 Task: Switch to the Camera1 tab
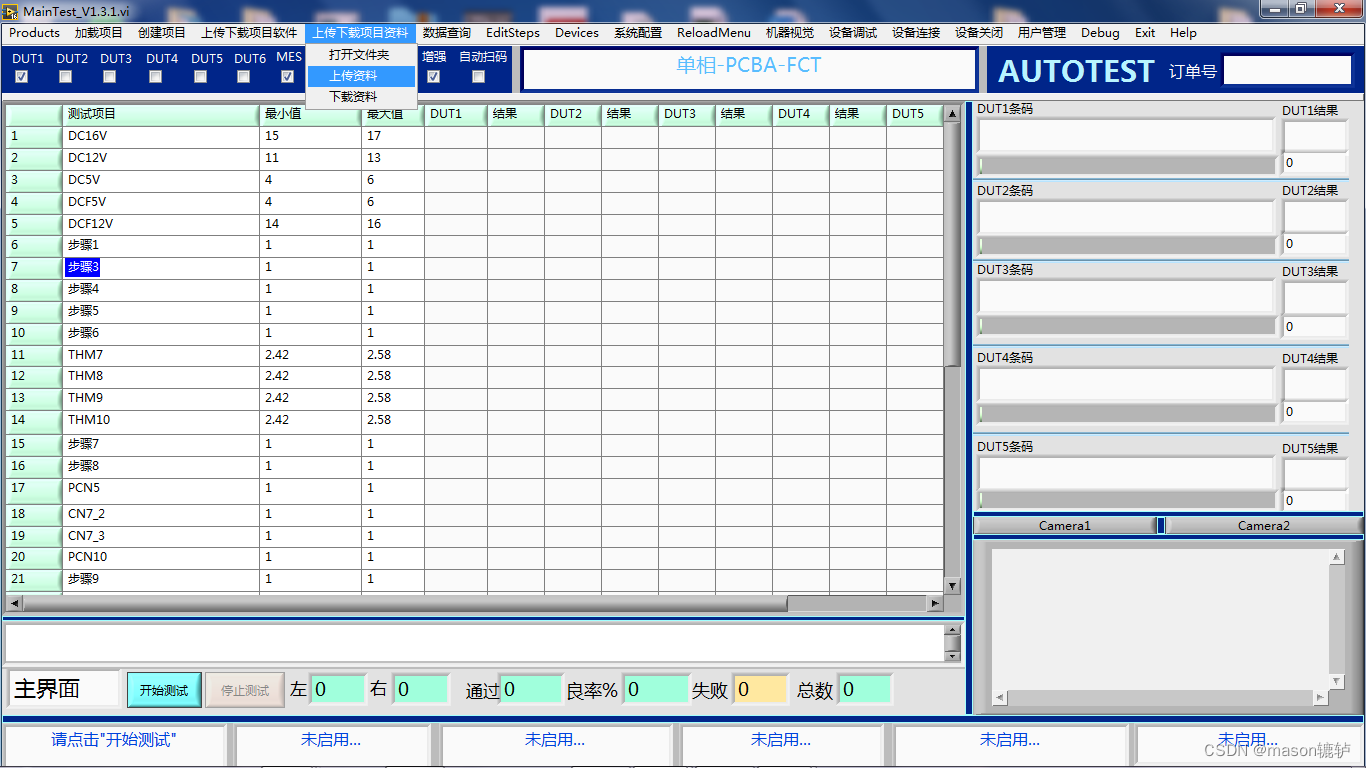(x=1065, y=525)
